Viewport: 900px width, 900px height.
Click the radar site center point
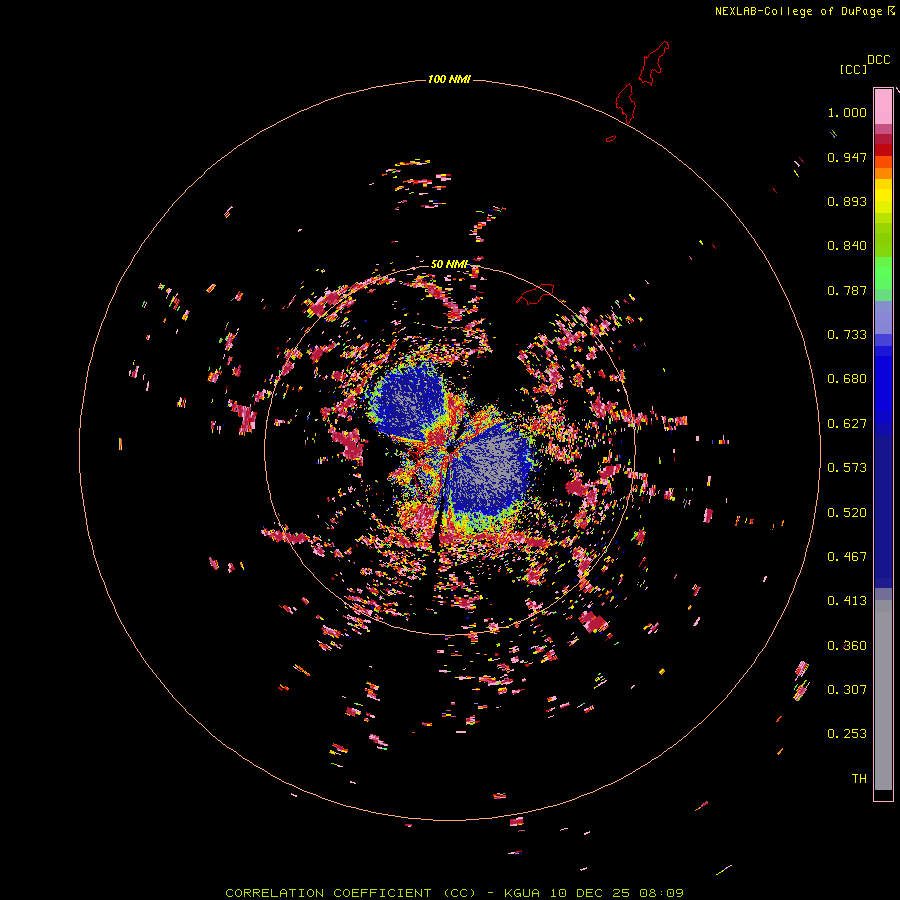[x=450, y=449]
